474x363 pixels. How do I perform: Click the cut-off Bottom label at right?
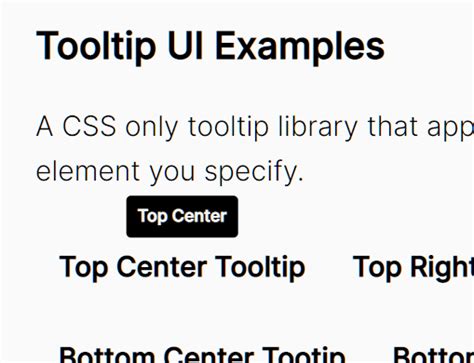pyautogui.click(x=433, y=355)
